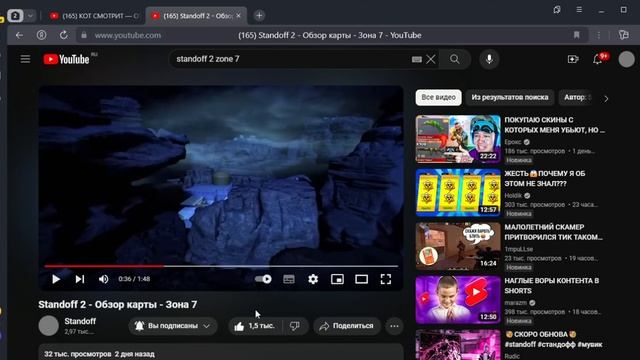Screen dimensions: 640x360
Task: Open the Create video menu
Action: (573, 59)
